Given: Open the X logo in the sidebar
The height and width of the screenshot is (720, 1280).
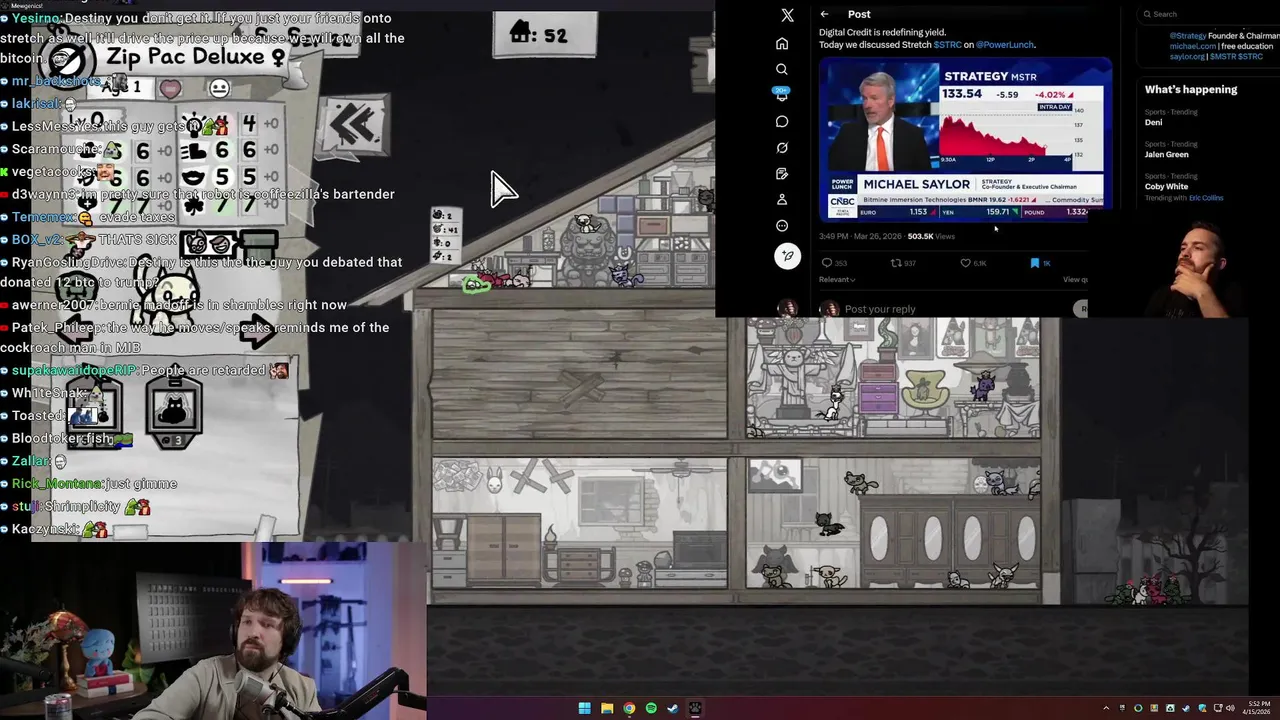Looking at the screenshot, I should pos(787,15).
